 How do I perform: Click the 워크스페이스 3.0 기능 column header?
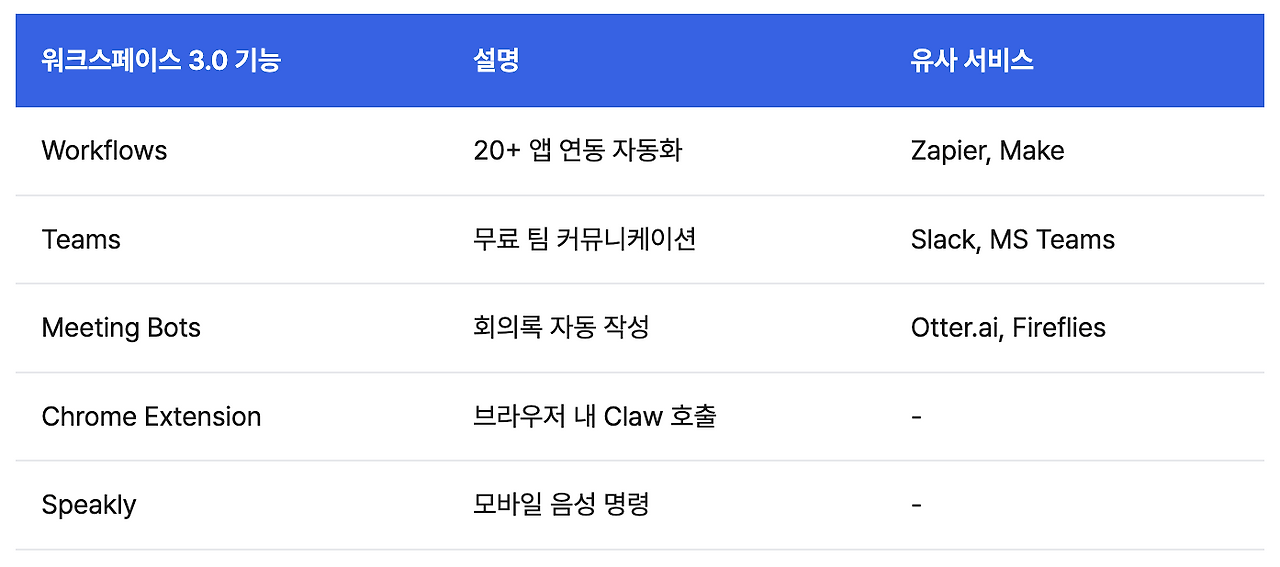pos(161,60)
